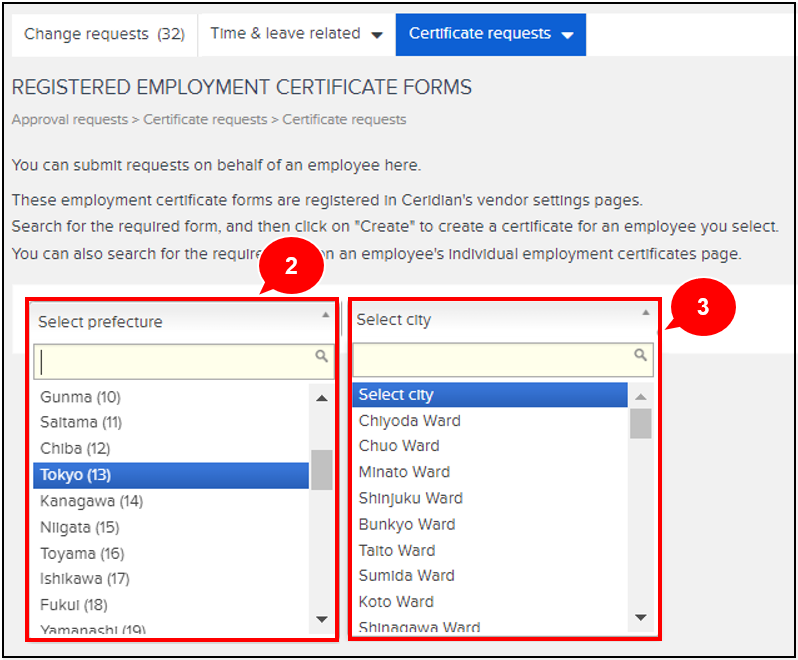
Task: Click Approval requests breadcrumb link
Action: click(x=69, y=119)
